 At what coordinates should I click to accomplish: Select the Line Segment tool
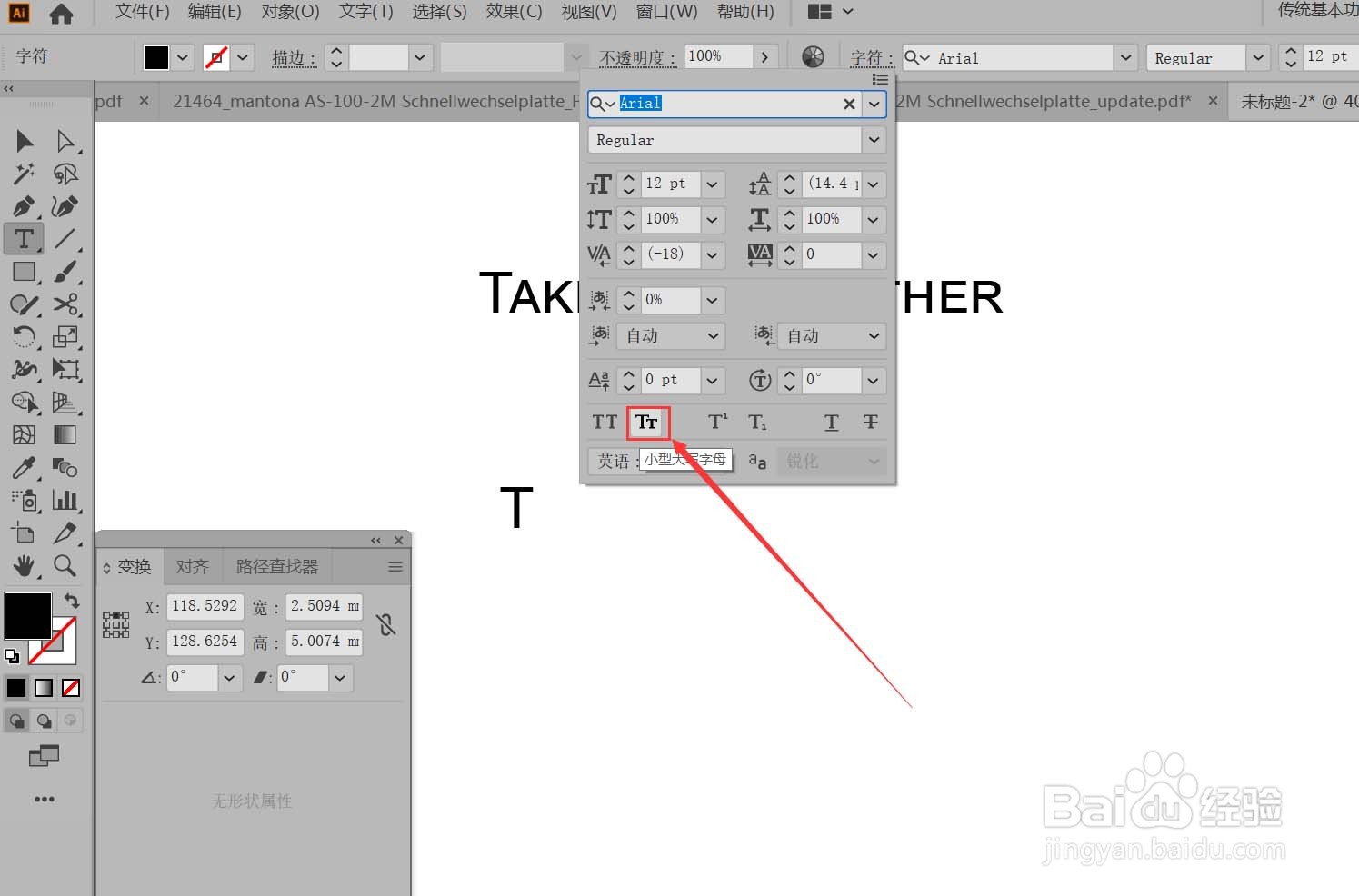[x=65, y=239]
